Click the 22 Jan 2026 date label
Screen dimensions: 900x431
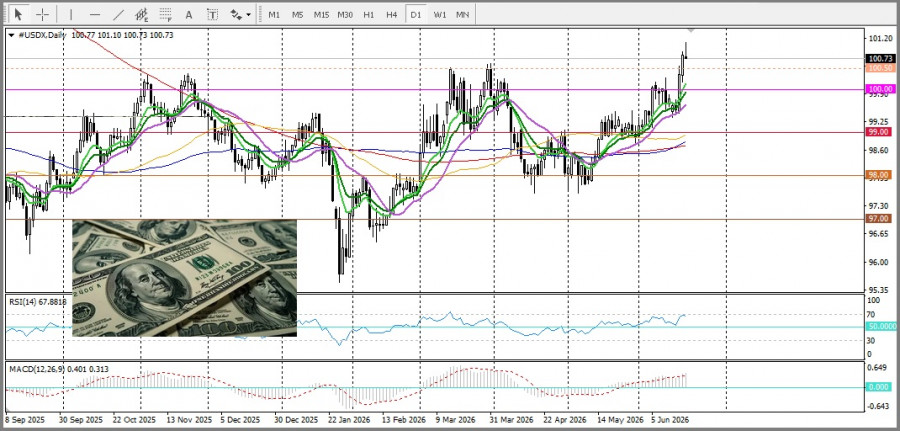click(350, 420)
